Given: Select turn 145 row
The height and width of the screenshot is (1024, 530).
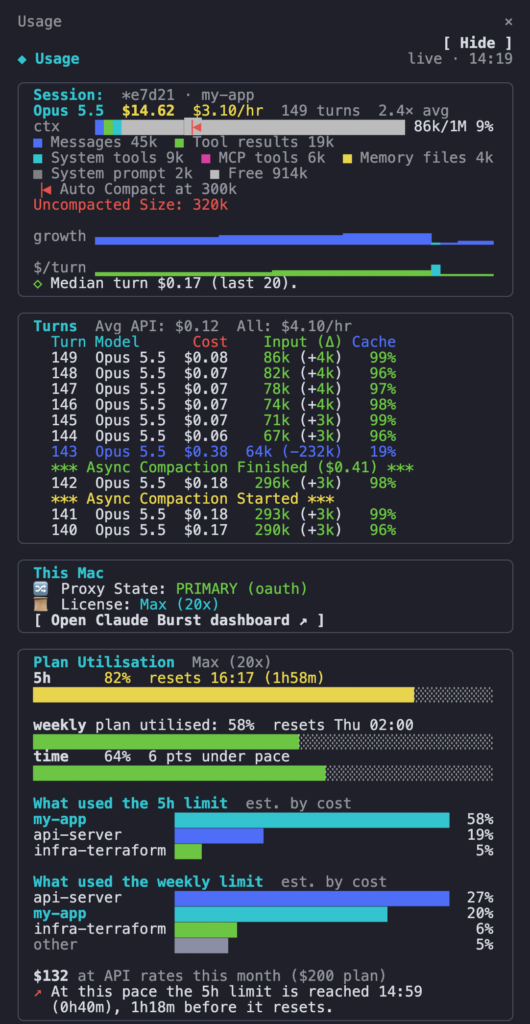Looking at the screenshot, I should tap(224, 420).
